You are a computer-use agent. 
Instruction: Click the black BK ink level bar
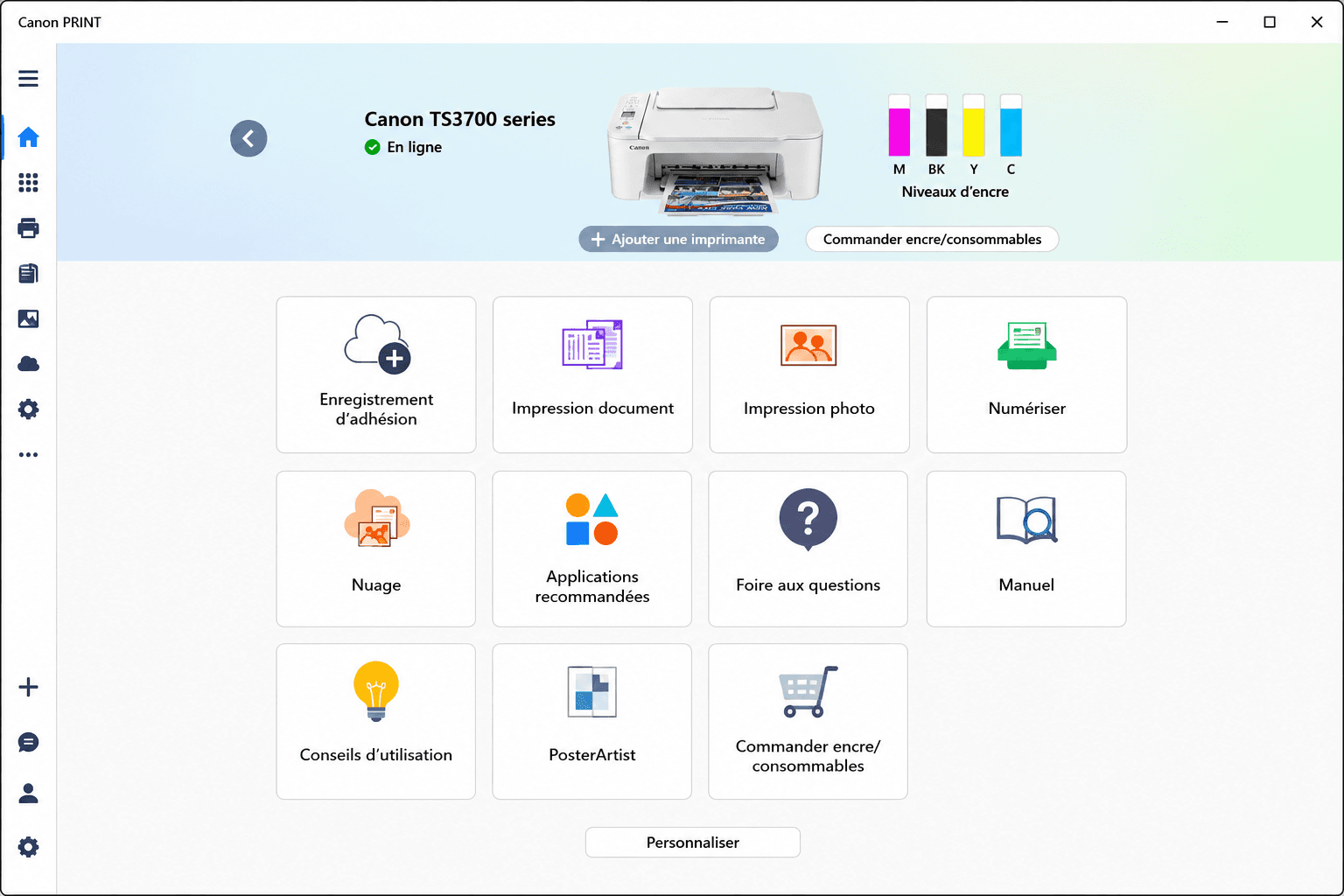pyautogui.click(x=936, y=125)
